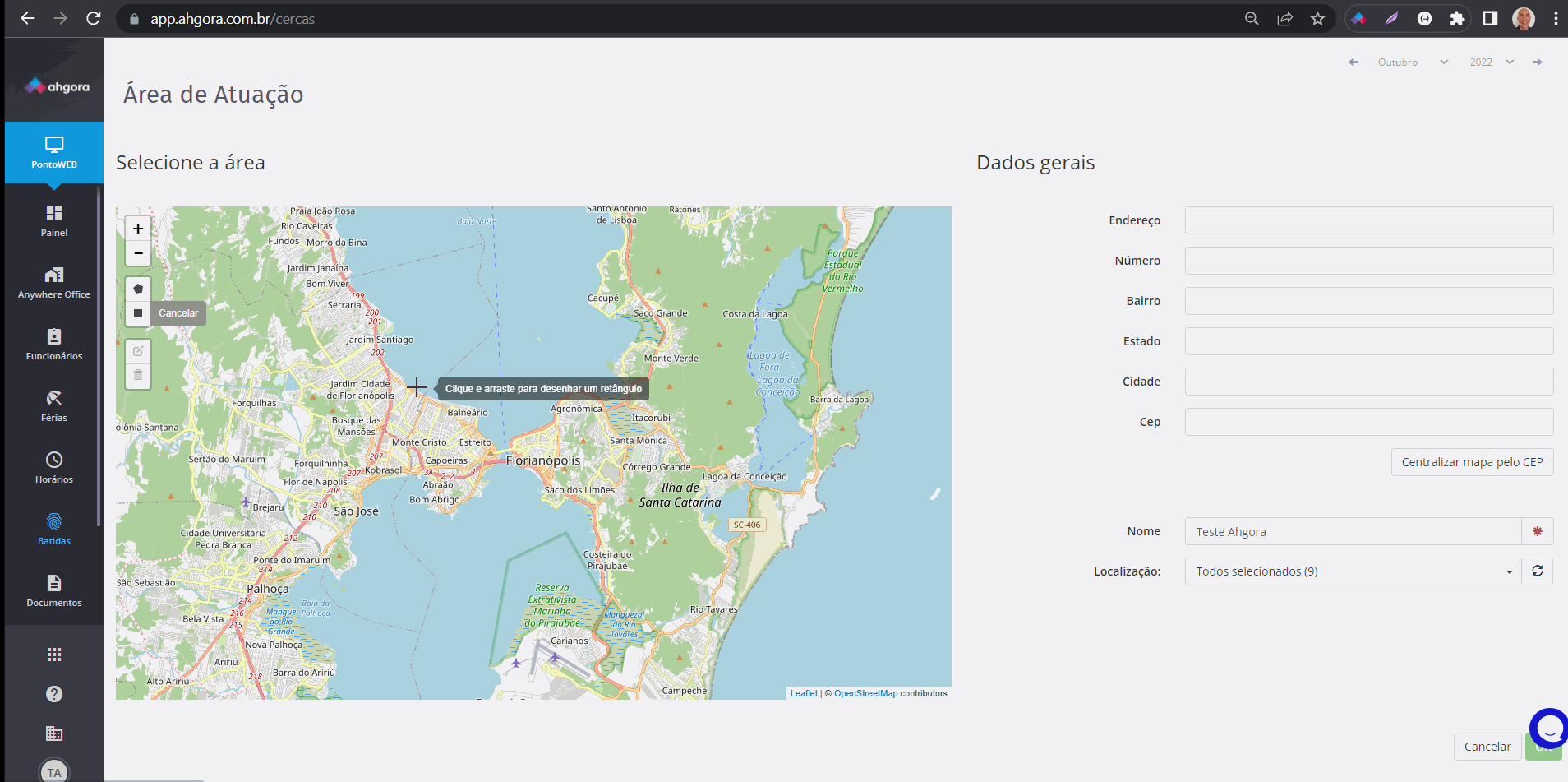Open the browser side panel icon
This screenshot has height=782, width=1568.
click(1490, 18)
